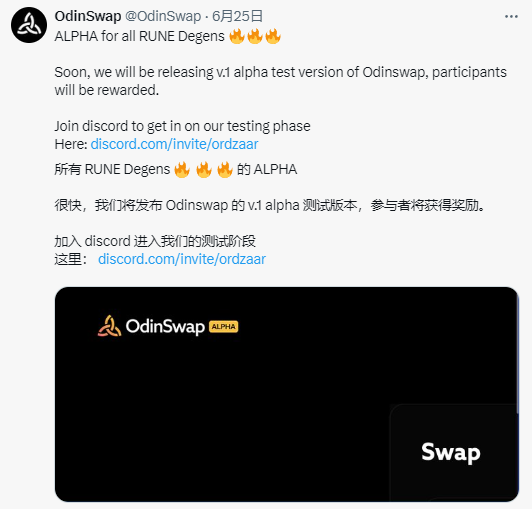
Task: Click the orange OdinSwap logo in the preview image
Action: coord(109,326)
